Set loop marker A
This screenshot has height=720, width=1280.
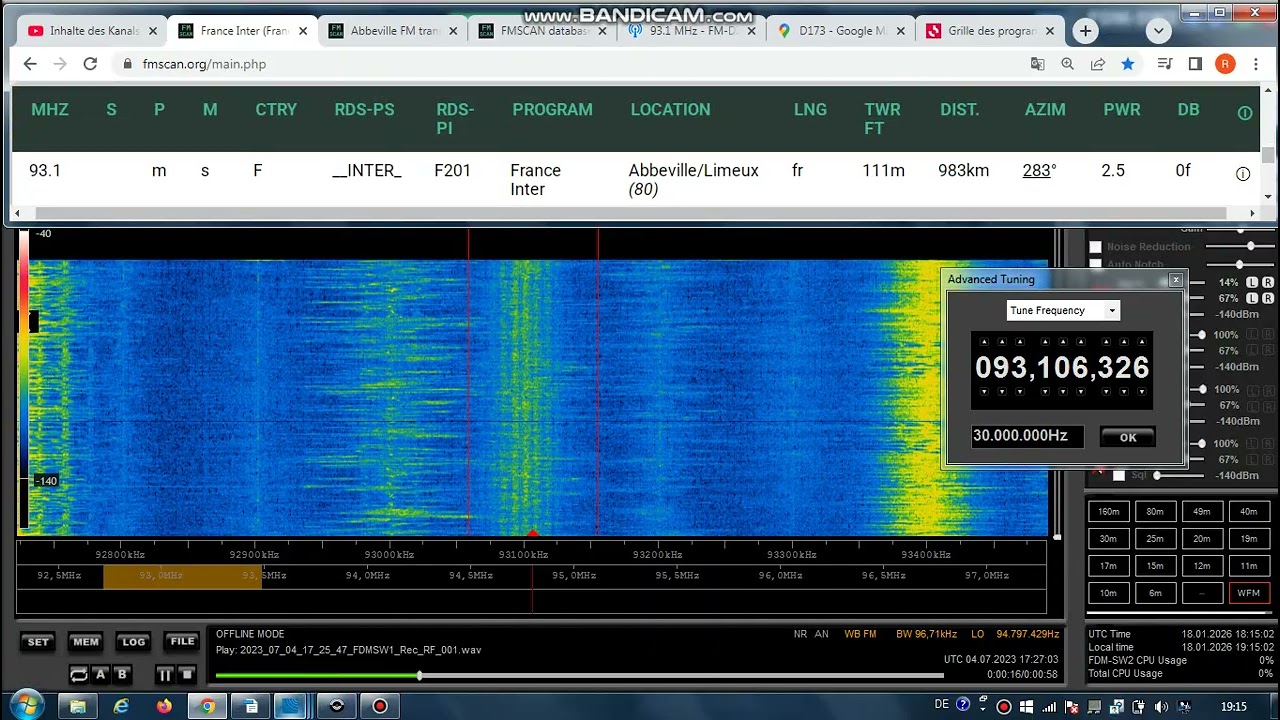pyautogui.click(x=100, y=675)
